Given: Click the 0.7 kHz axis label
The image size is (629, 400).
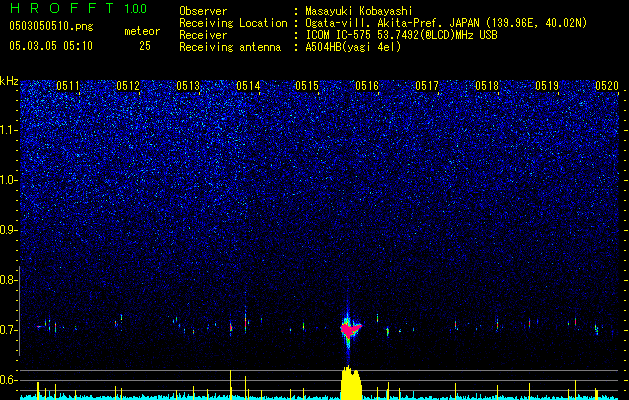Looking at the screenshot, I should tap(8, 330).
